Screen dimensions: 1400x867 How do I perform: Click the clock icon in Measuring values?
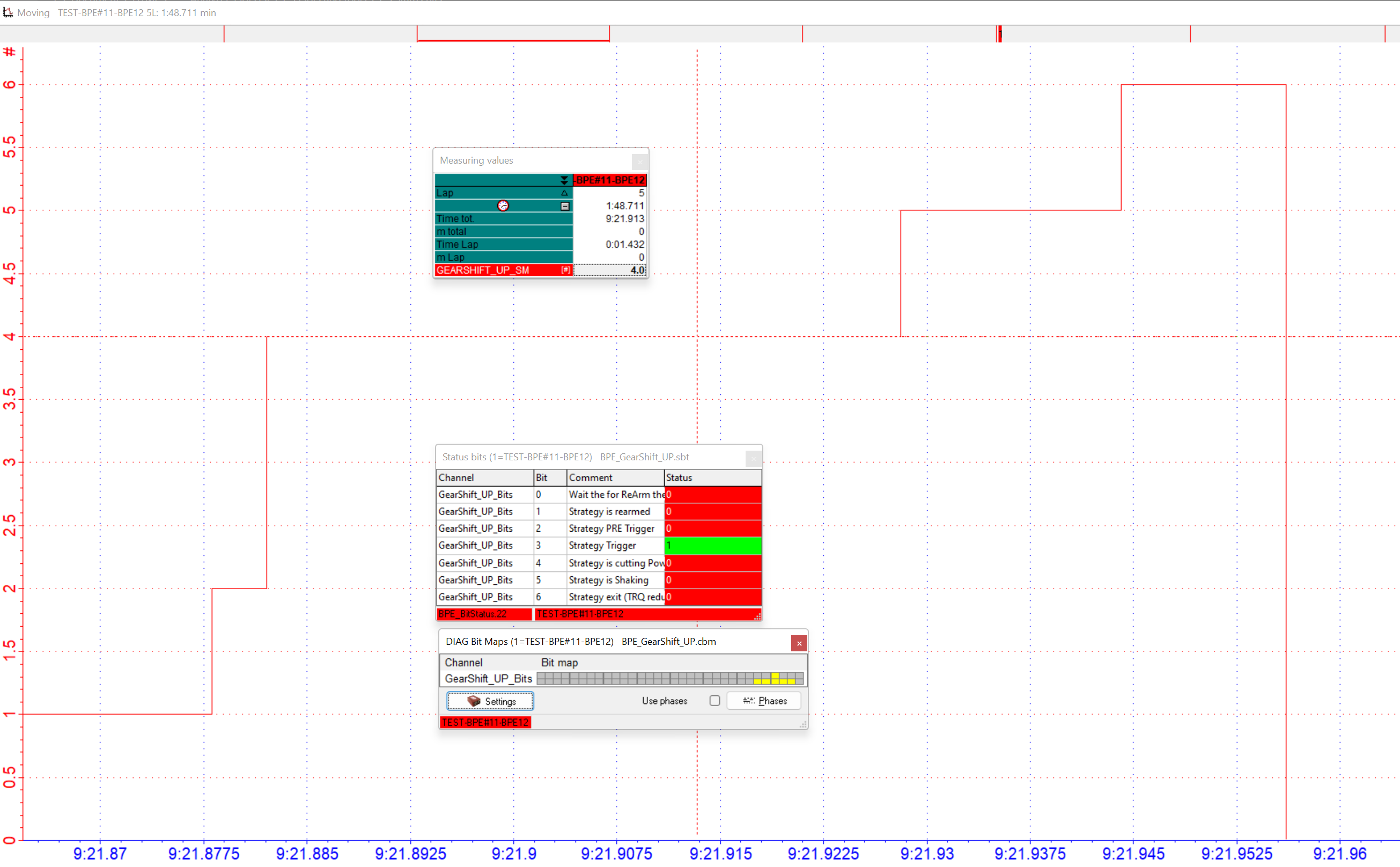pyautogui.click(x=503, y=206)
